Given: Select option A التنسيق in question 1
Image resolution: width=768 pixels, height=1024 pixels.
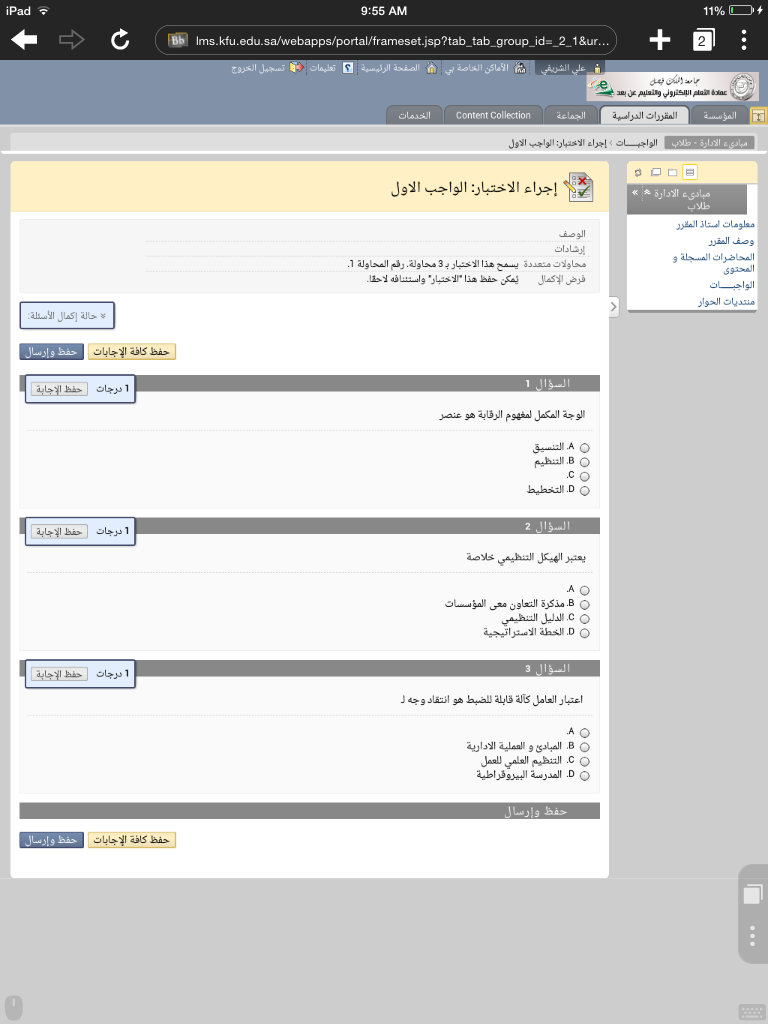Looking at the screenshot, I should (584, 448).
